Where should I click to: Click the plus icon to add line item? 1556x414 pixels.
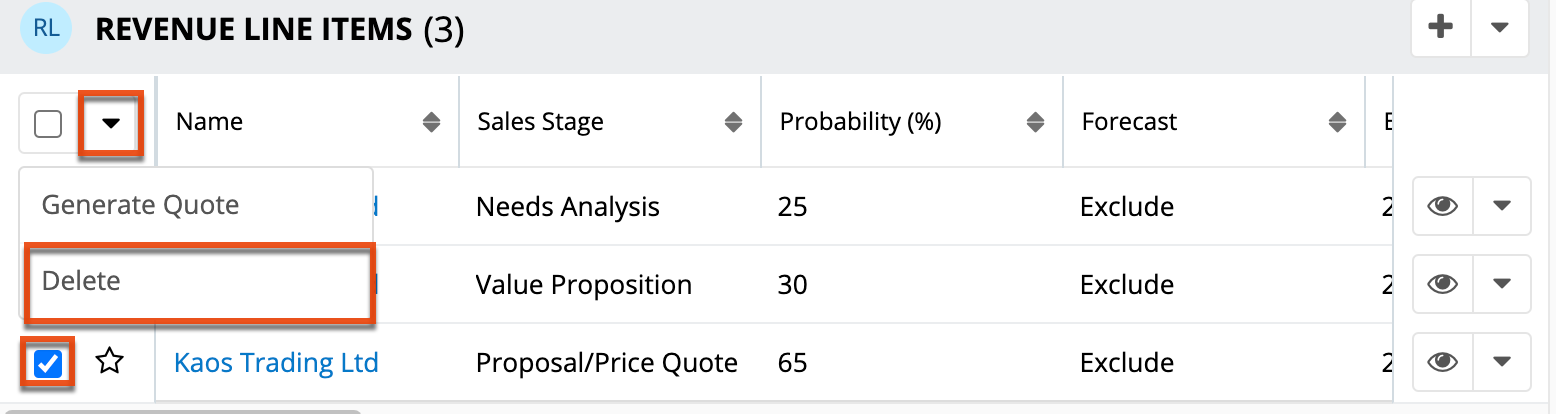pos(1440,28)
